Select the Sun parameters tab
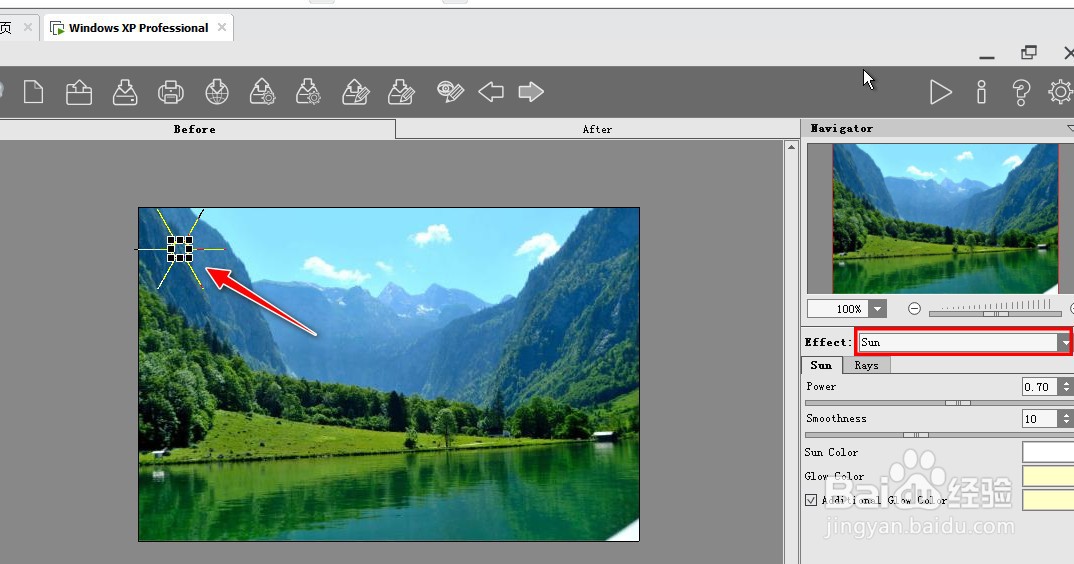Viewport: 1074px width, 564px height. (x=821, y=365)
